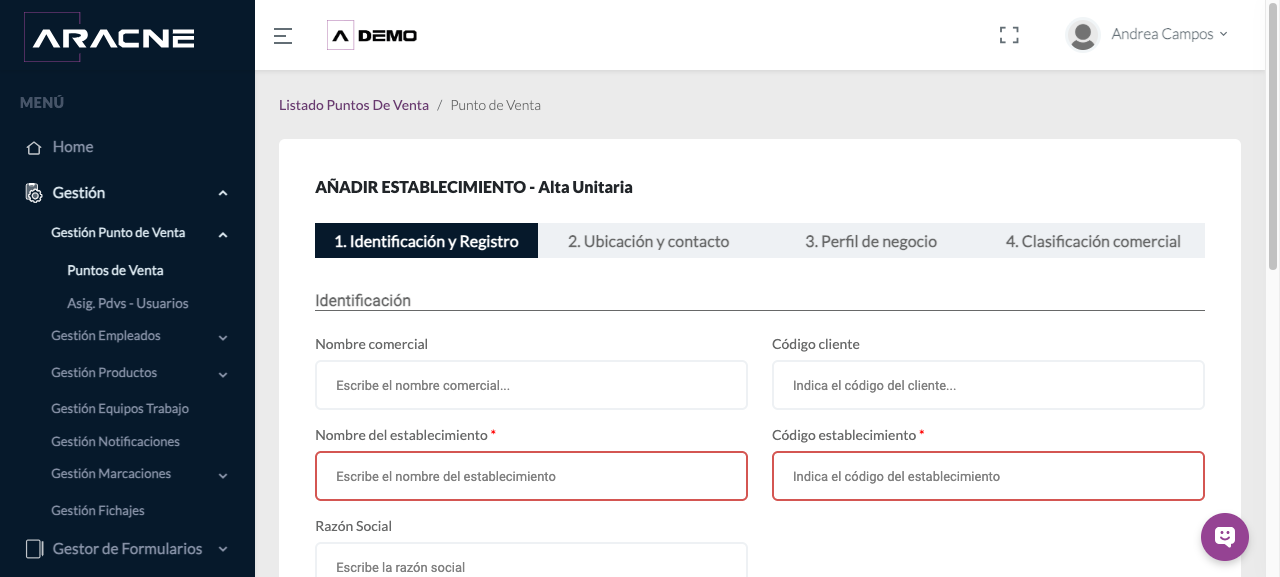Open the purple chat support bubble
The height and width of the screenshot is (577, 1280).
pyautogui.click(x=1225, y=537)
